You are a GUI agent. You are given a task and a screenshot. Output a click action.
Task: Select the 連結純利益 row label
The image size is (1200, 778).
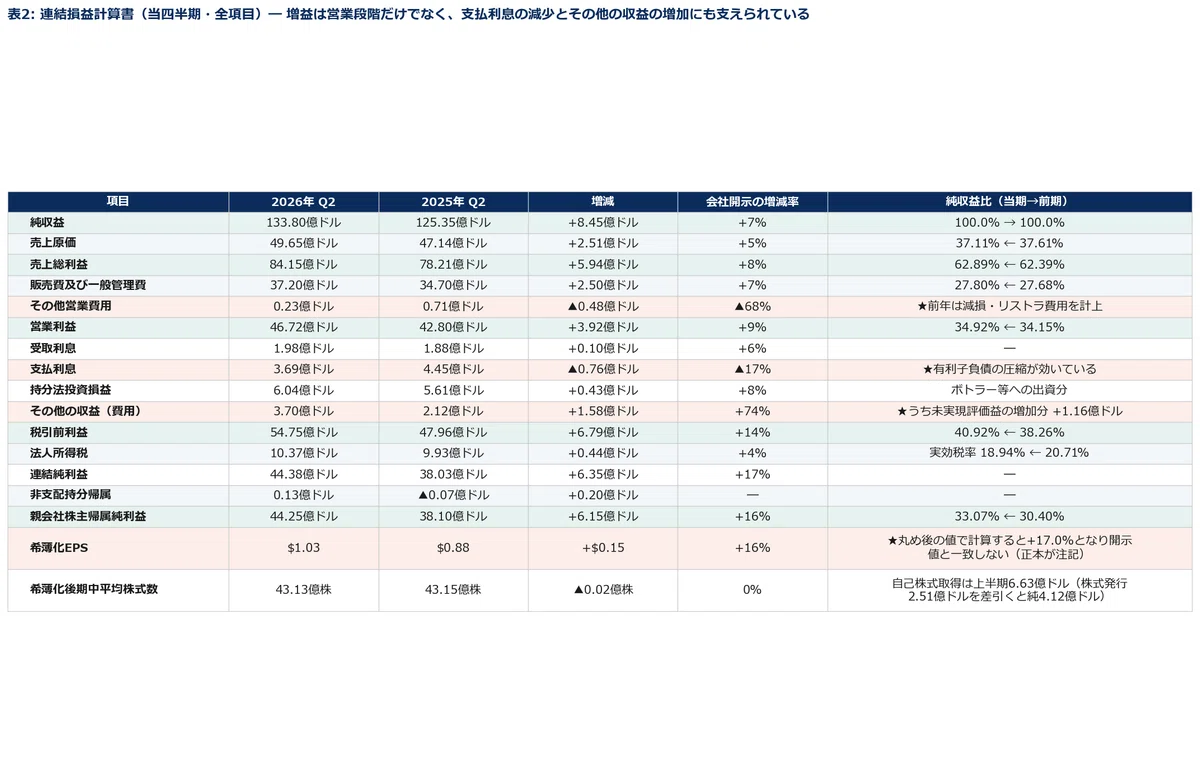click(59, 474)
